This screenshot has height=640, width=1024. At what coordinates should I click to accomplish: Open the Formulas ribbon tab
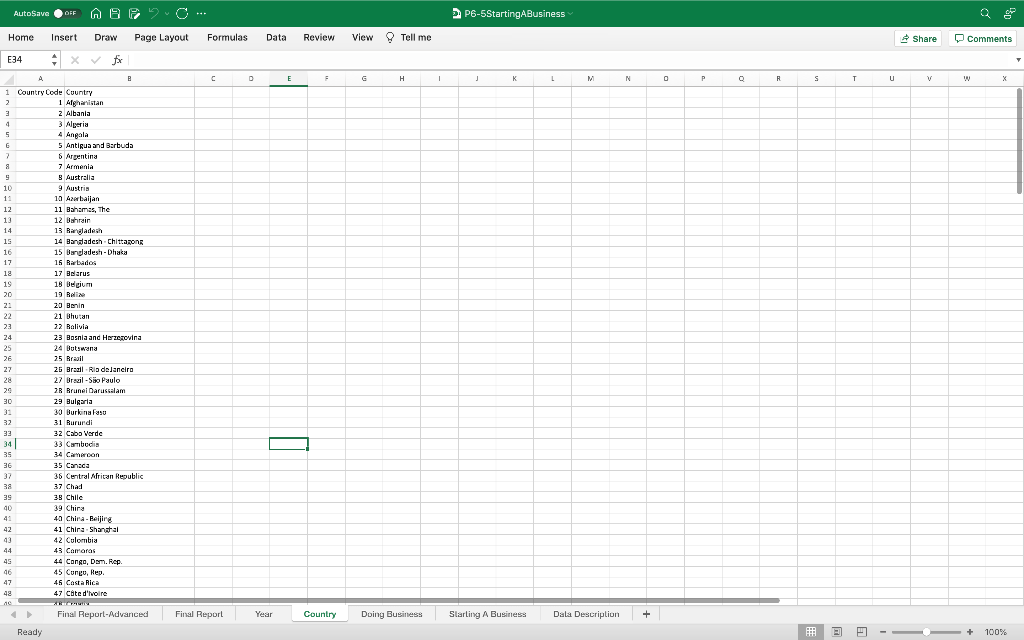227,37
